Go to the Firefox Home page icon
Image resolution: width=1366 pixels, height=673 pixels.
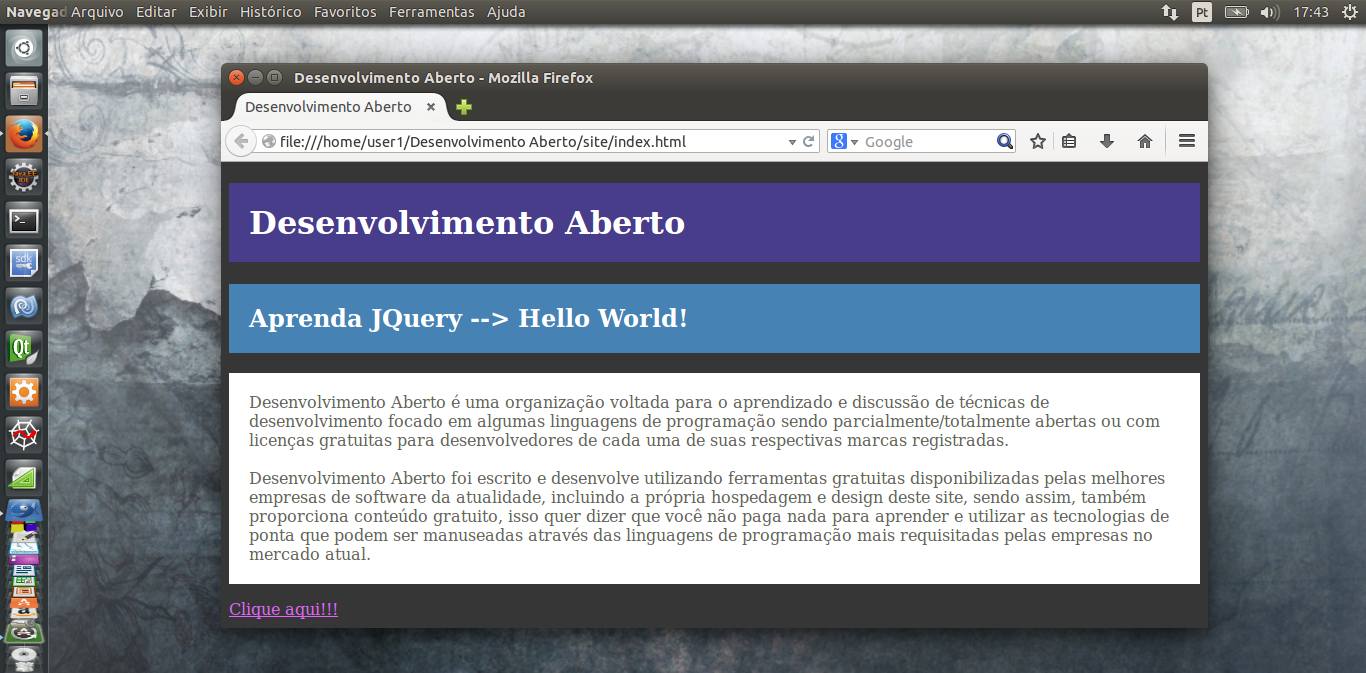[1145, 142]
